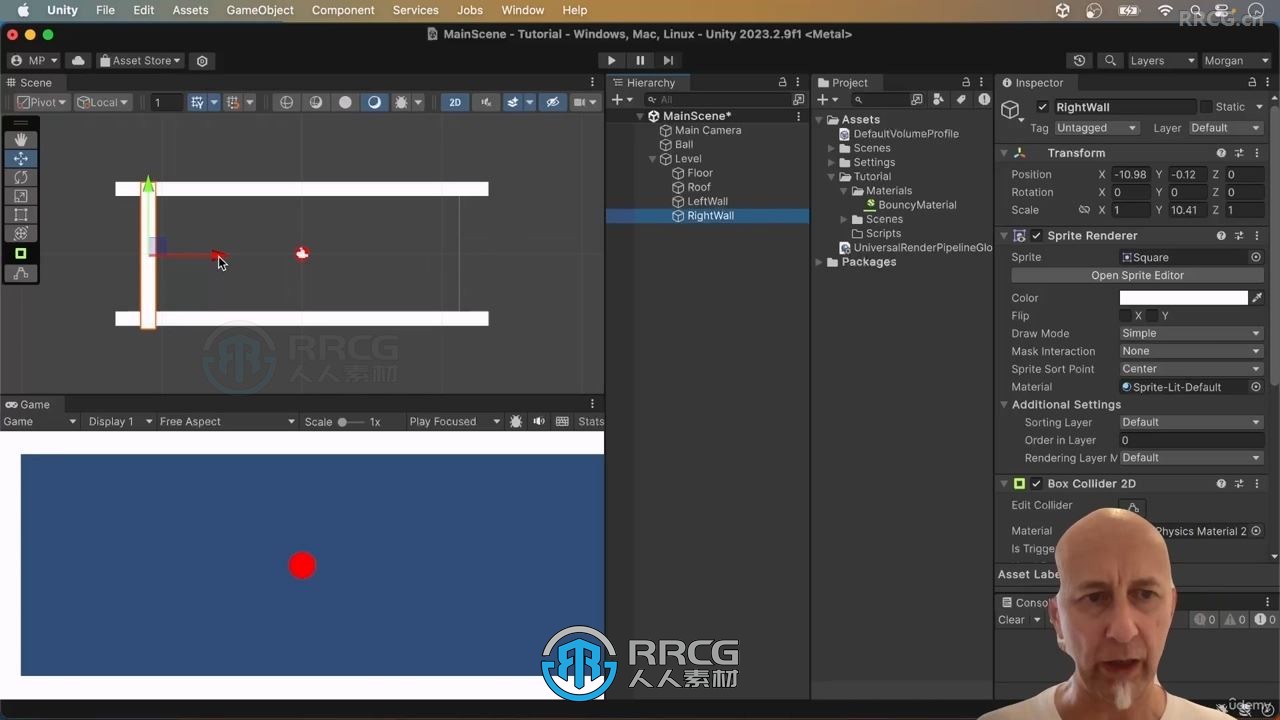Open Sprite Renderer presets icon
The width and height of the screenshot is (1280, 720).
click(1239, 236)
